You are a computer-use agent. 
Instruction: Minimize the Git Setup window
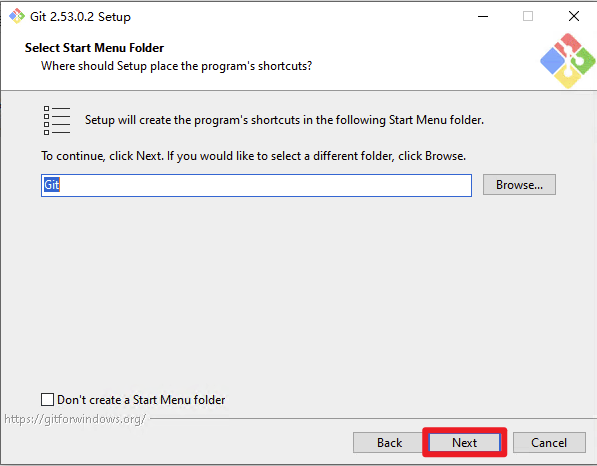(483, 16)
